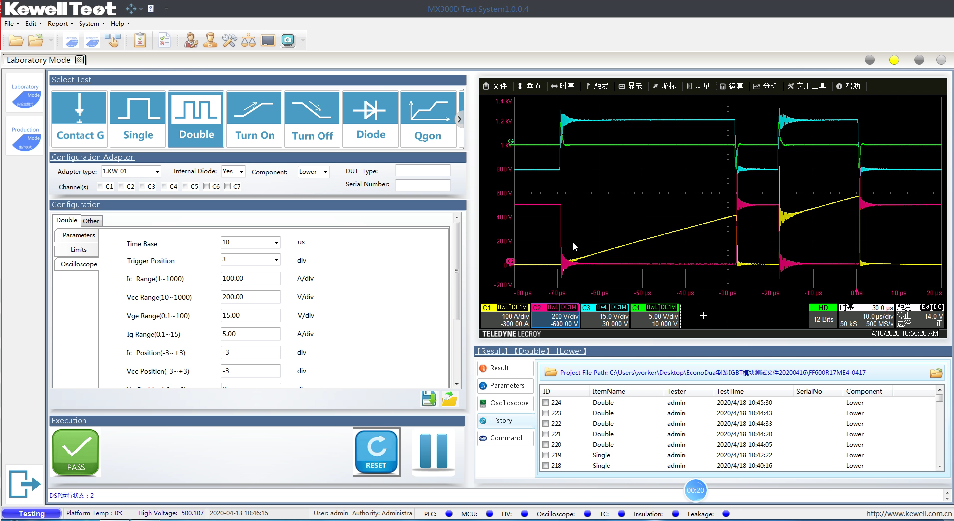Open the Adapter type dropdown

pyautogui.click(x=130, y=172)
